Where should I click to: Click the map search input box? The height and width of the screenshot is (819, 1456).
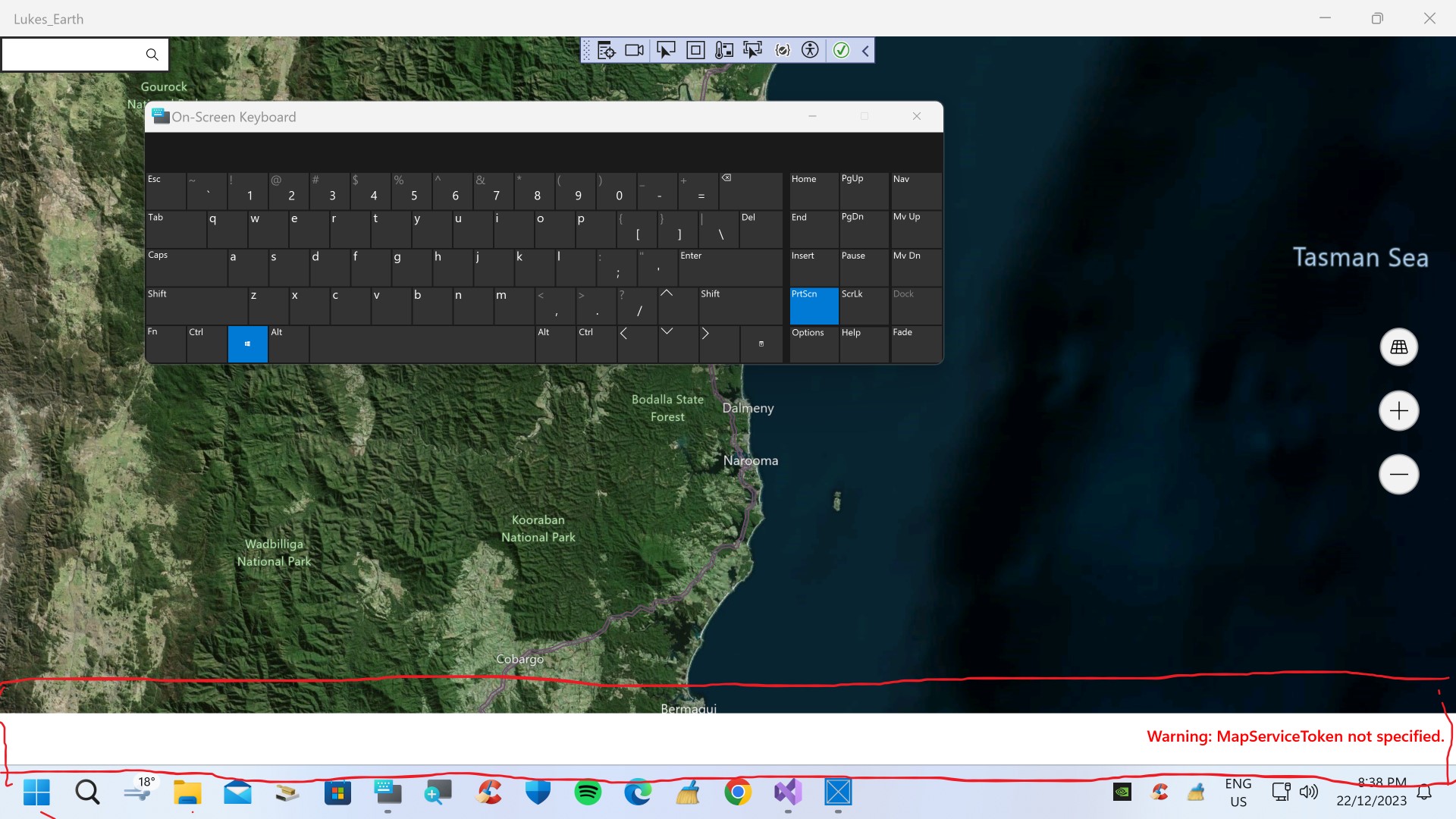[72, 55]
